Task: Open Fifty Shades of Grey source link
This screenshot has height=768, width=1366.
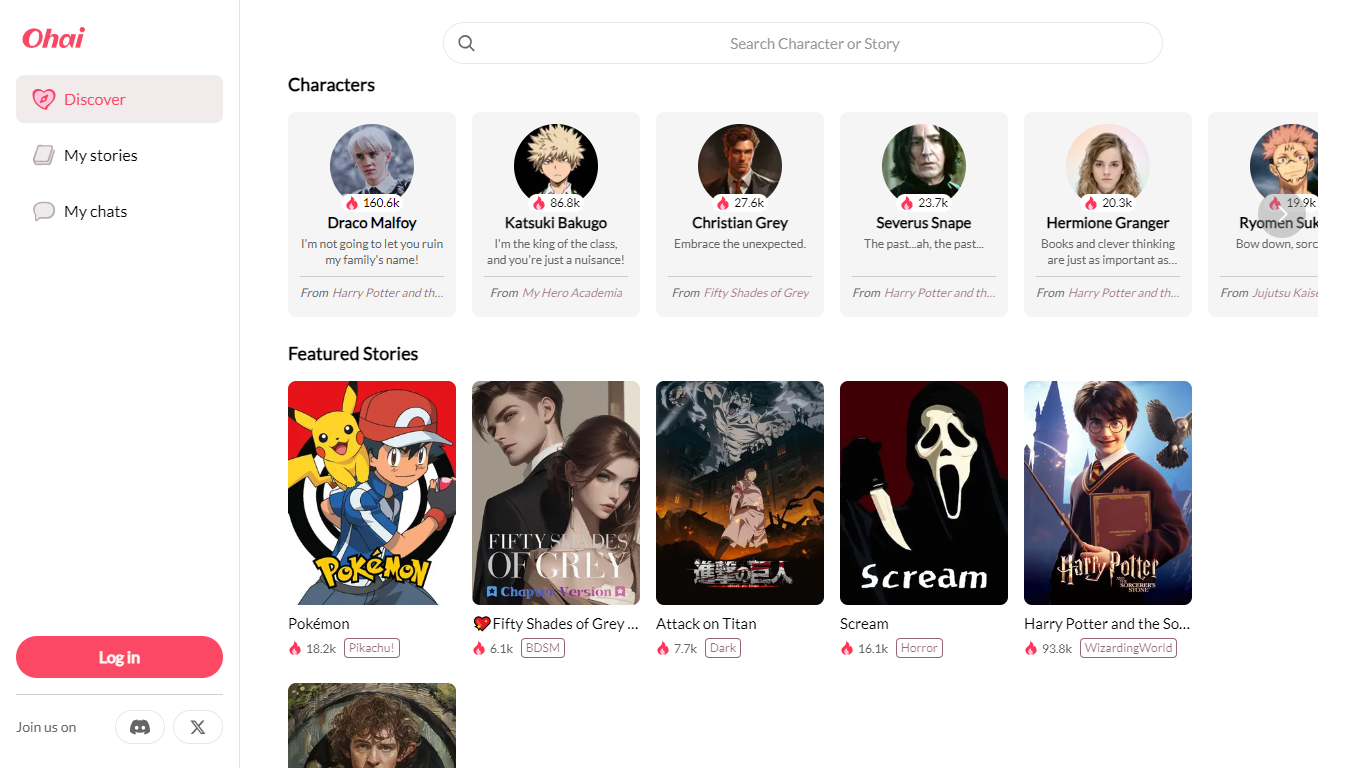Action: 756,293
